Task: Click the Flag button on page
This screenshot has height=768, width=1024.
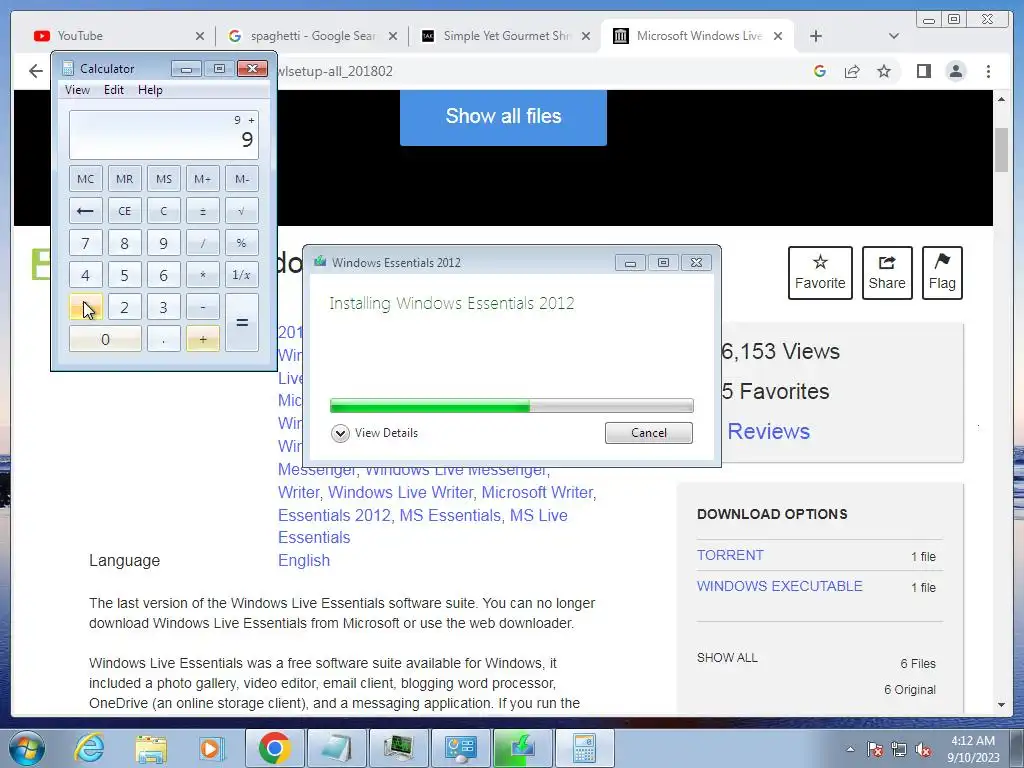Action: click(x=942, y=273)
